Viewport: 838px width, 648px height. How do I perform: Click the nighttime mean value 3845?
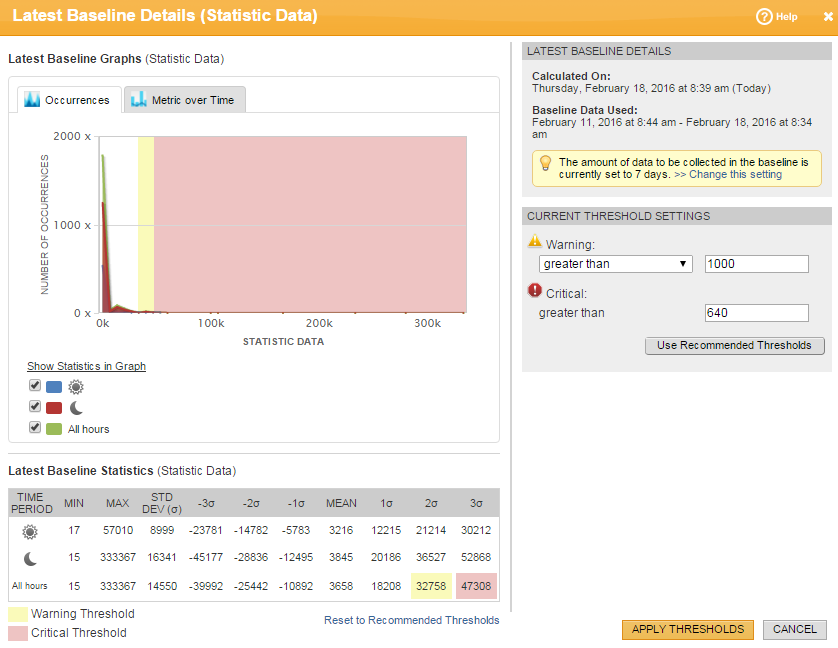click(341, 557)
